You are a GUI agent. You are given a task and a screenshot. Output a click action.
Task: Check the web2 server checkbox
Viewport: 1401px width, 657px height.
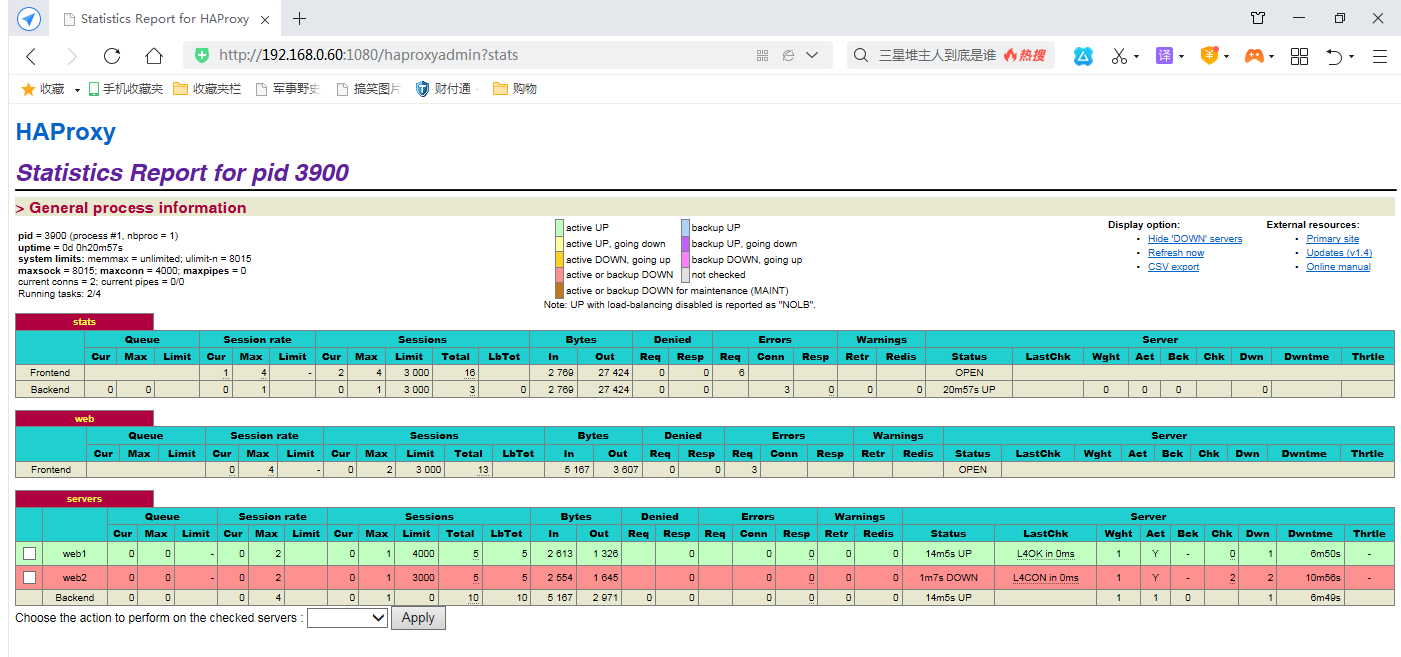click(x=29, y=577)
